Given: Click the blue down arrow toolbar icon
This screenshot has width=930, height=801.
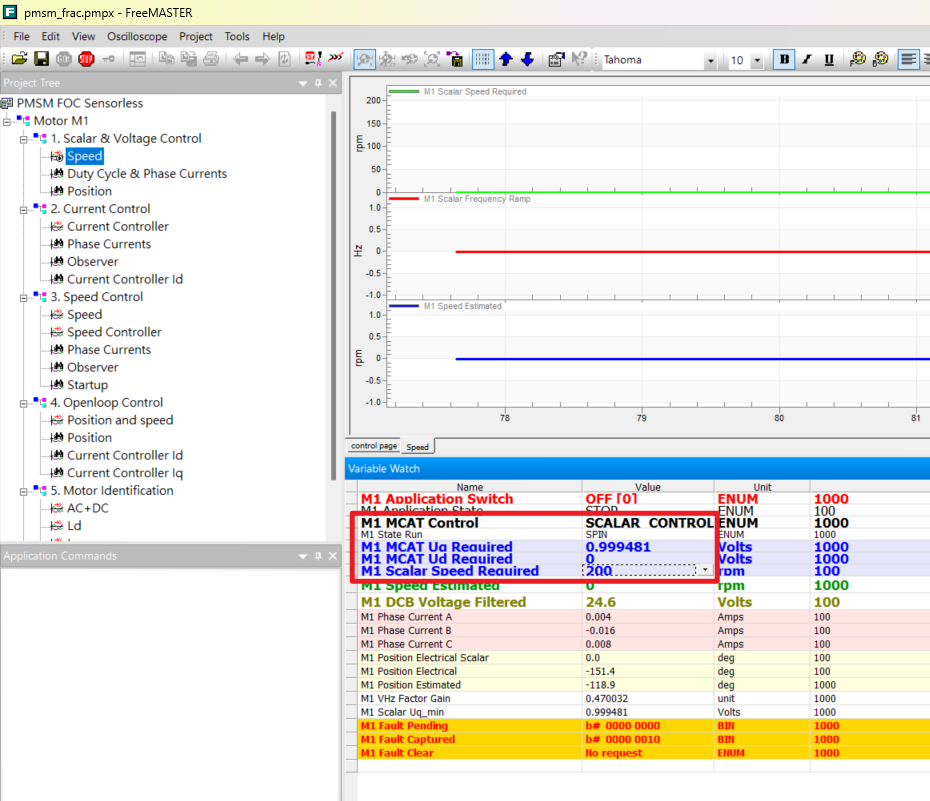Looking at the screenshot, I should [527, 59].
